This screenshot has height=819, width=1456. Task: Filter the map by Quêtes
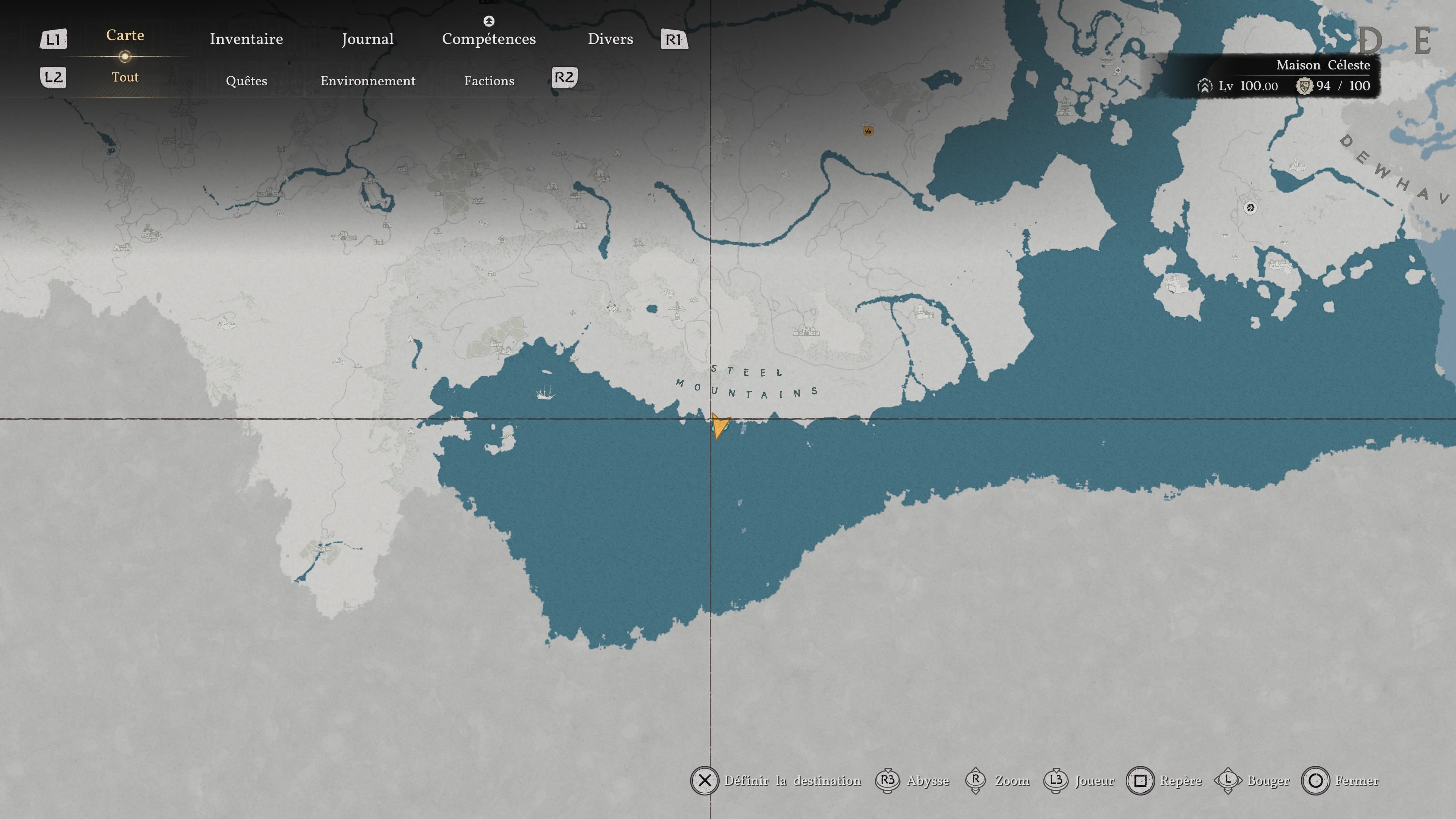pos(246,81)
